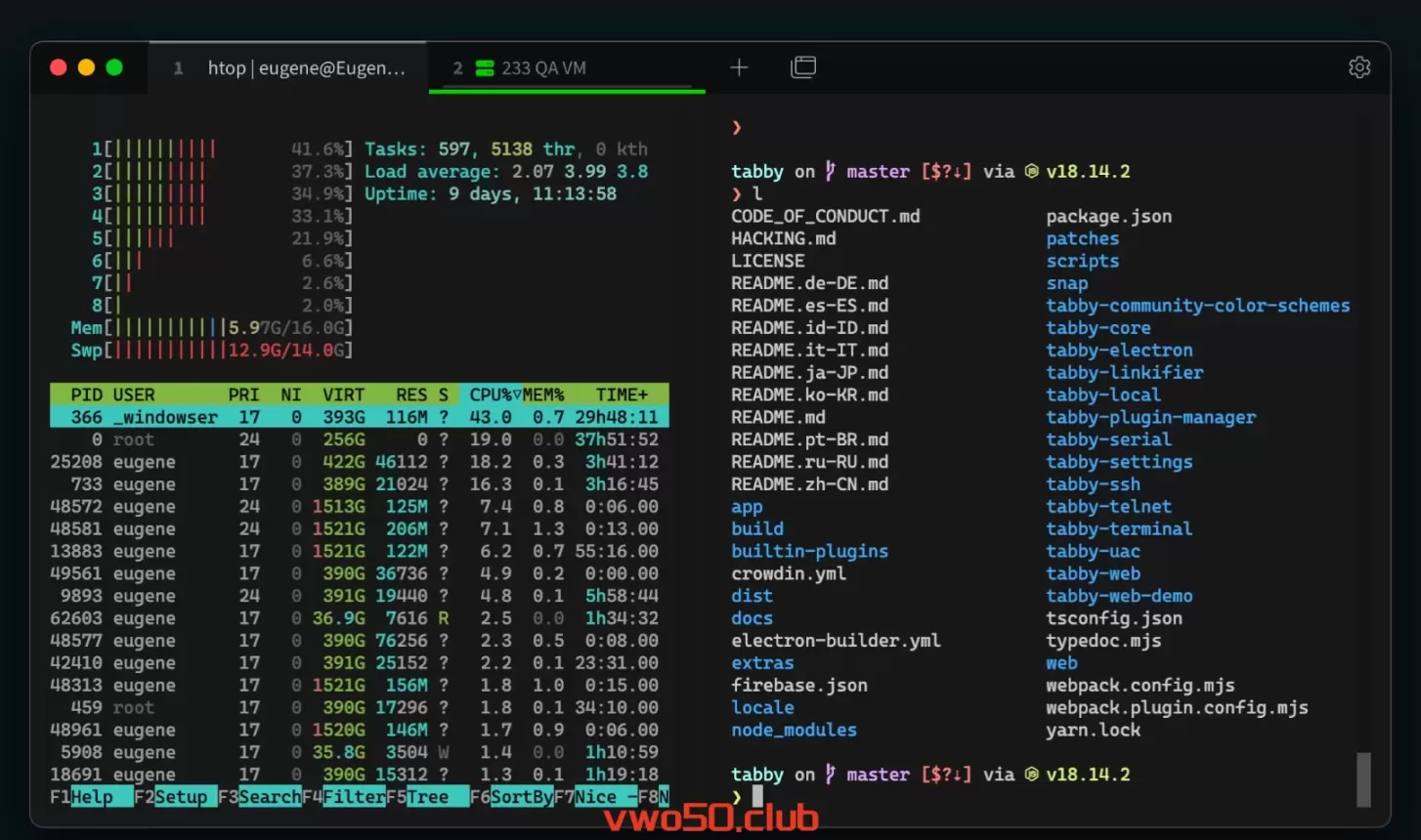Click the tabby-core directory name in the listing
This screenshot has height=840, width=1421.
pyautogui.click(x=1098, y=328)
